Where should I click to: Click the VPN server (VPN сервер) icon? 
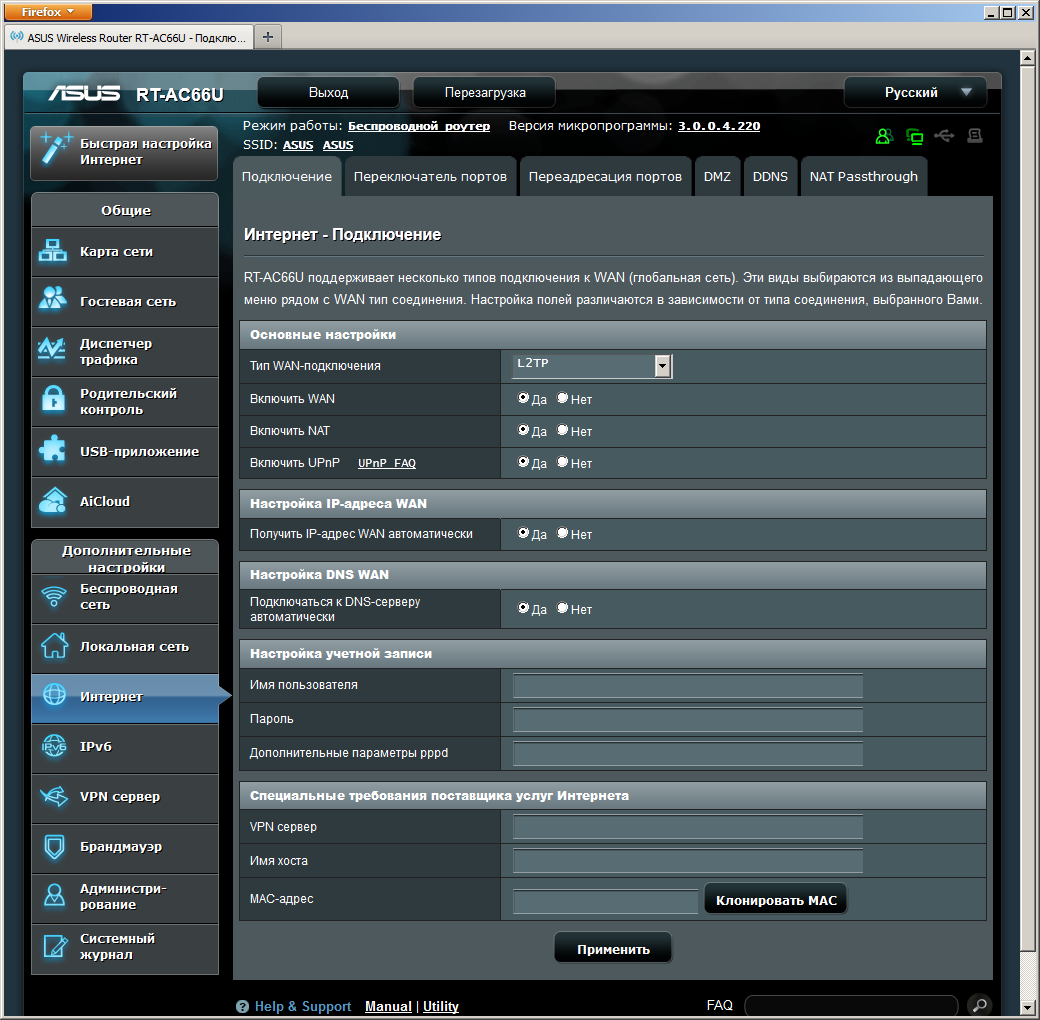click(x=52, y=797)
